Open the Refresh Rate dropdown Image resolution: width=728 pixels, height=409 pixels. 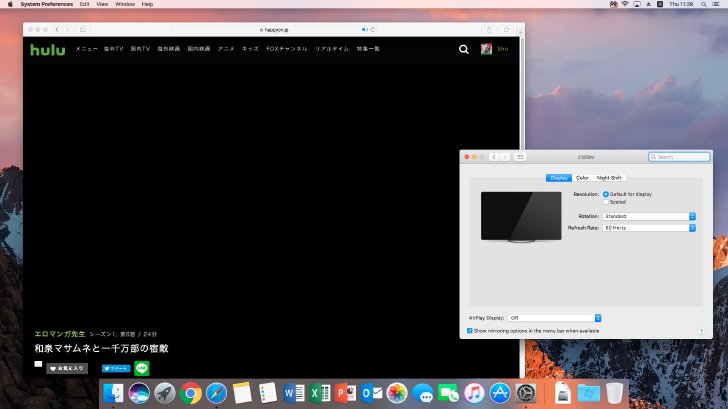(649, 228)
